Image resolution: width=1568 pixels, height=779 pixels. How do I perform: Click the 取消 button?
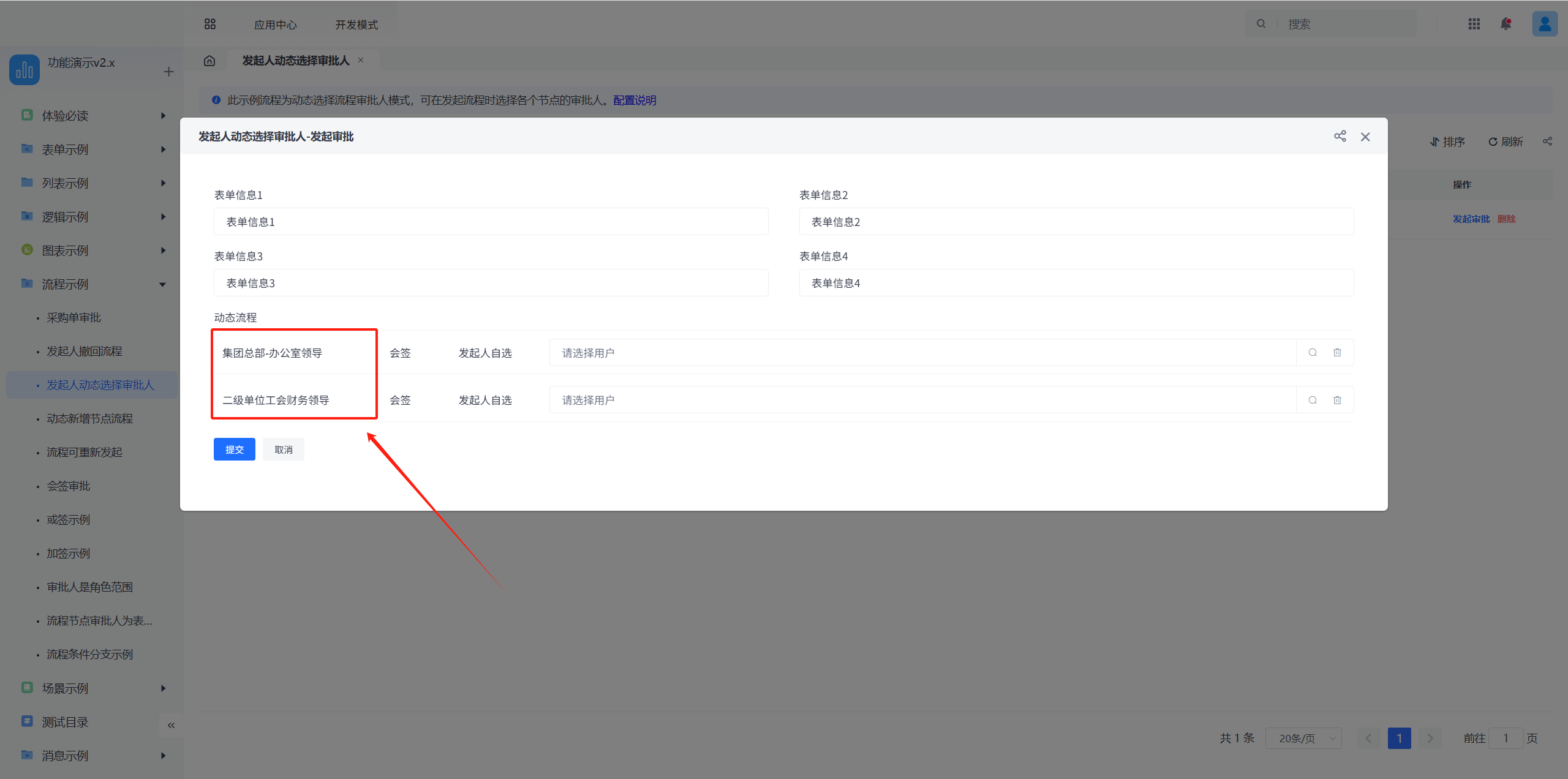(283, 450)
